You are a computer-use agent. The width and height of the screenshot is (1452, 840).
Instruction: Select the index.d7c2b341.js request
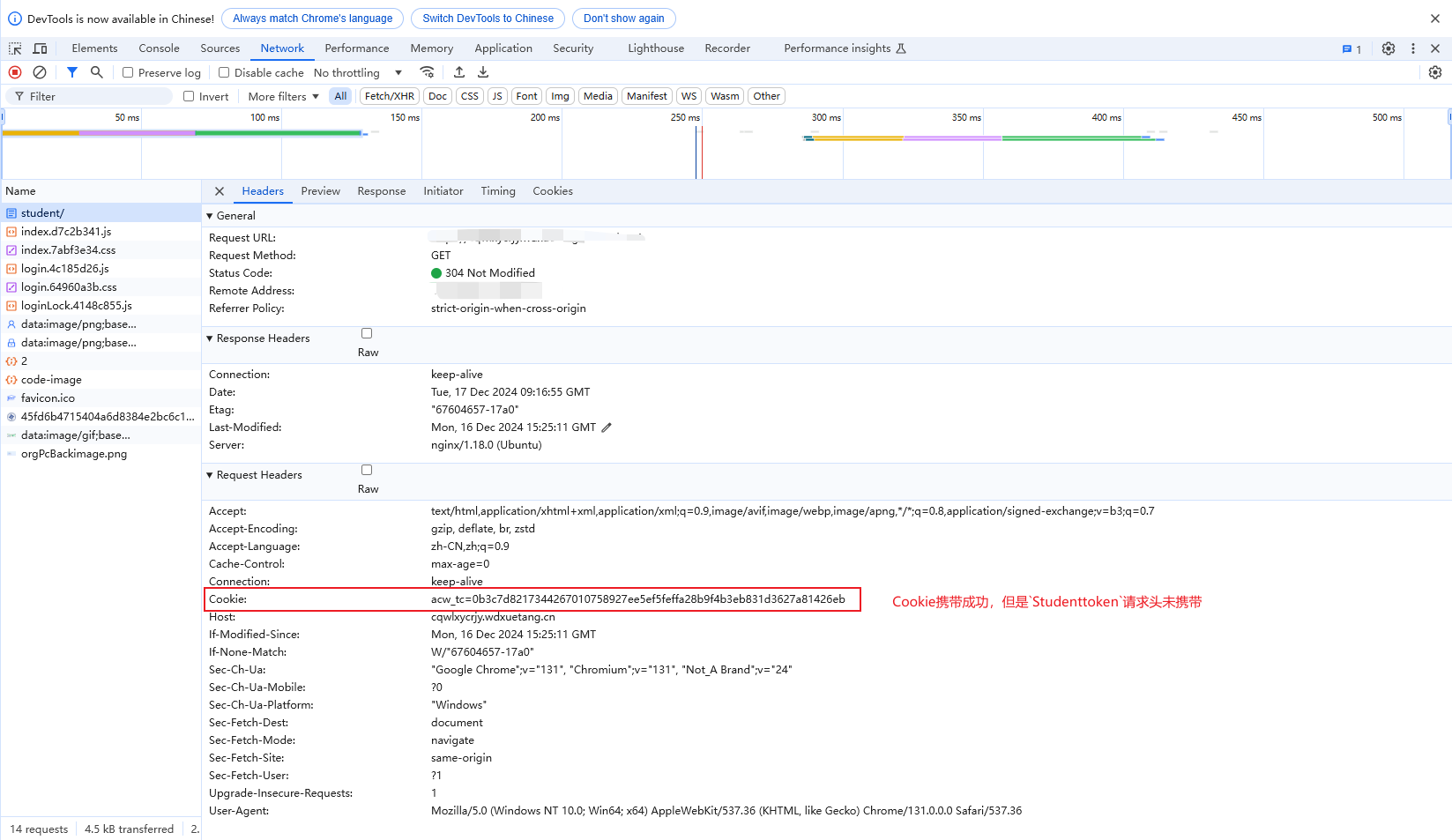101,232
